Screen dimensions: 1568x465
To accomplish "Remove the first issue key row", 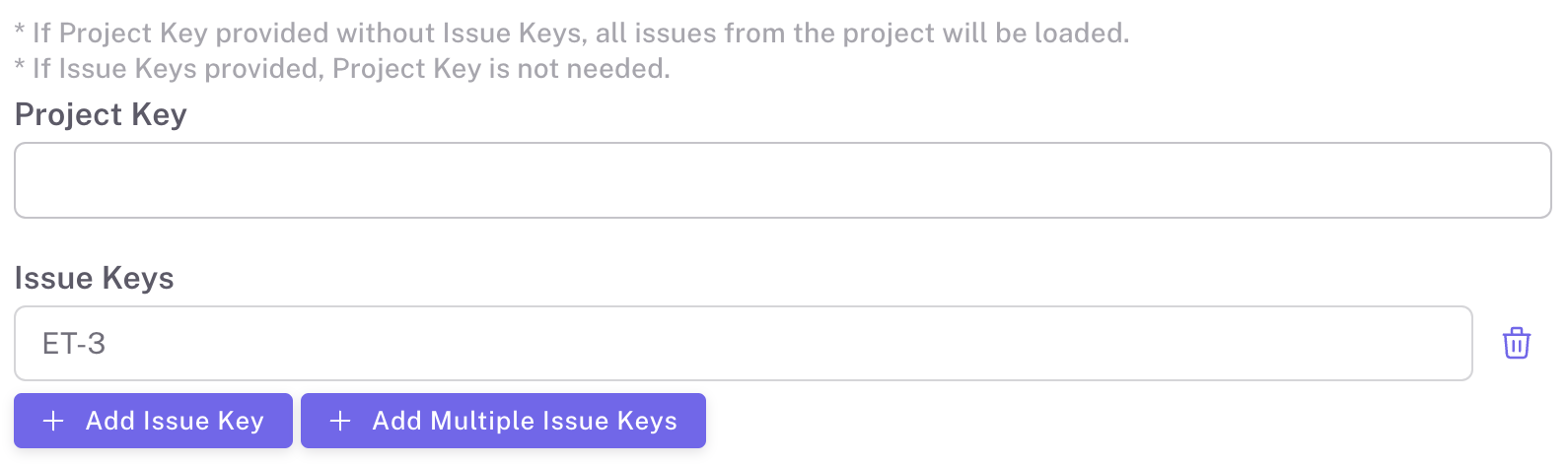I will [1516, 344].
